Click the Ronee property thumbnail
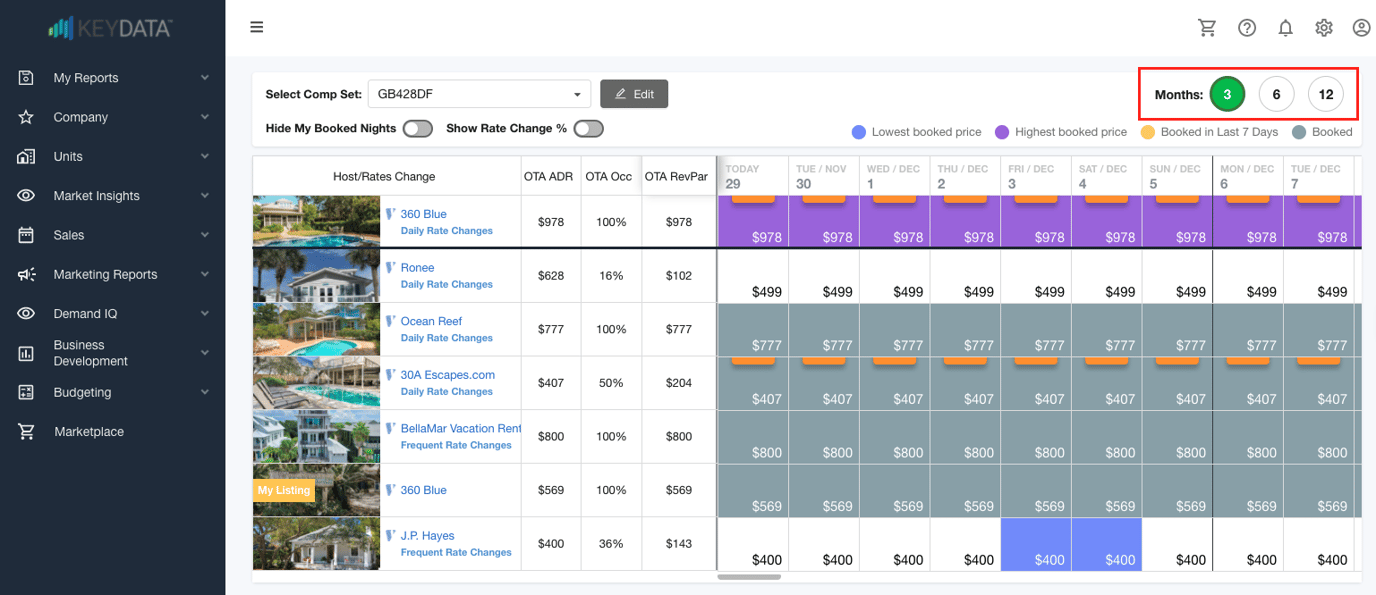The image size is (1376, 595). [316, 276]
